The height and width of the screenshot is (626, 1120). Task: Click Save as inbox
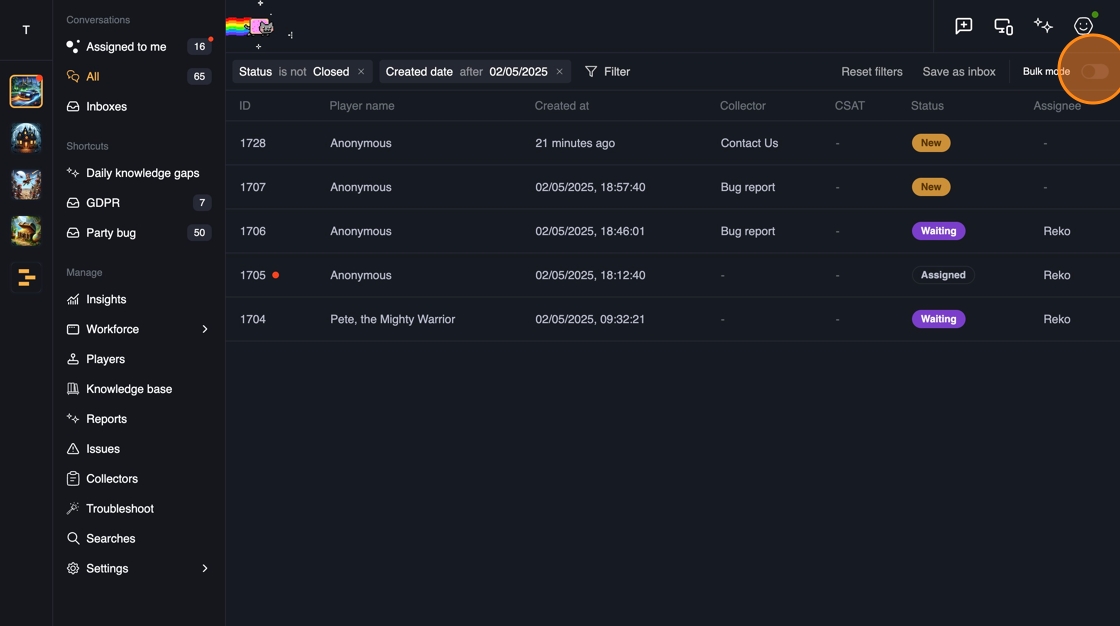(x=959, y=72)
